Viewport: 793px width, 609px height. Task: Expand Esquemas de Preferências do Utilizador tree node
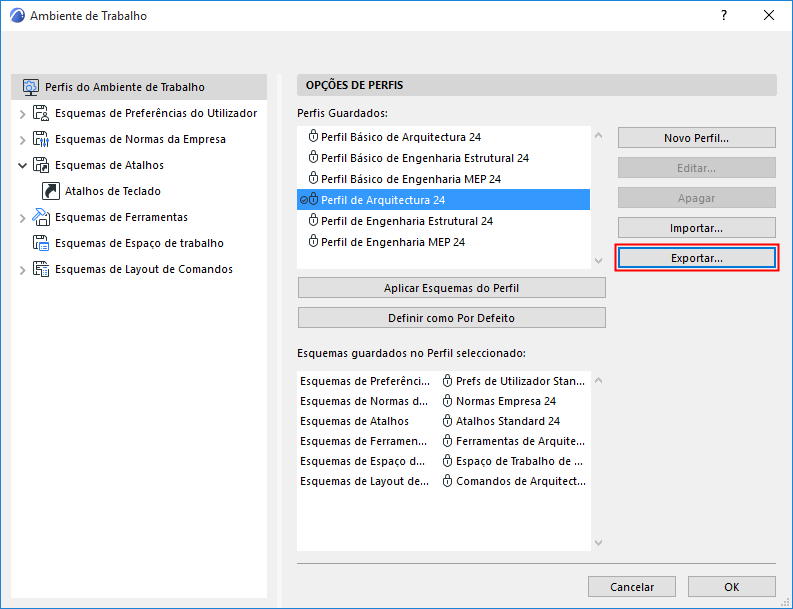pos(22,113)
